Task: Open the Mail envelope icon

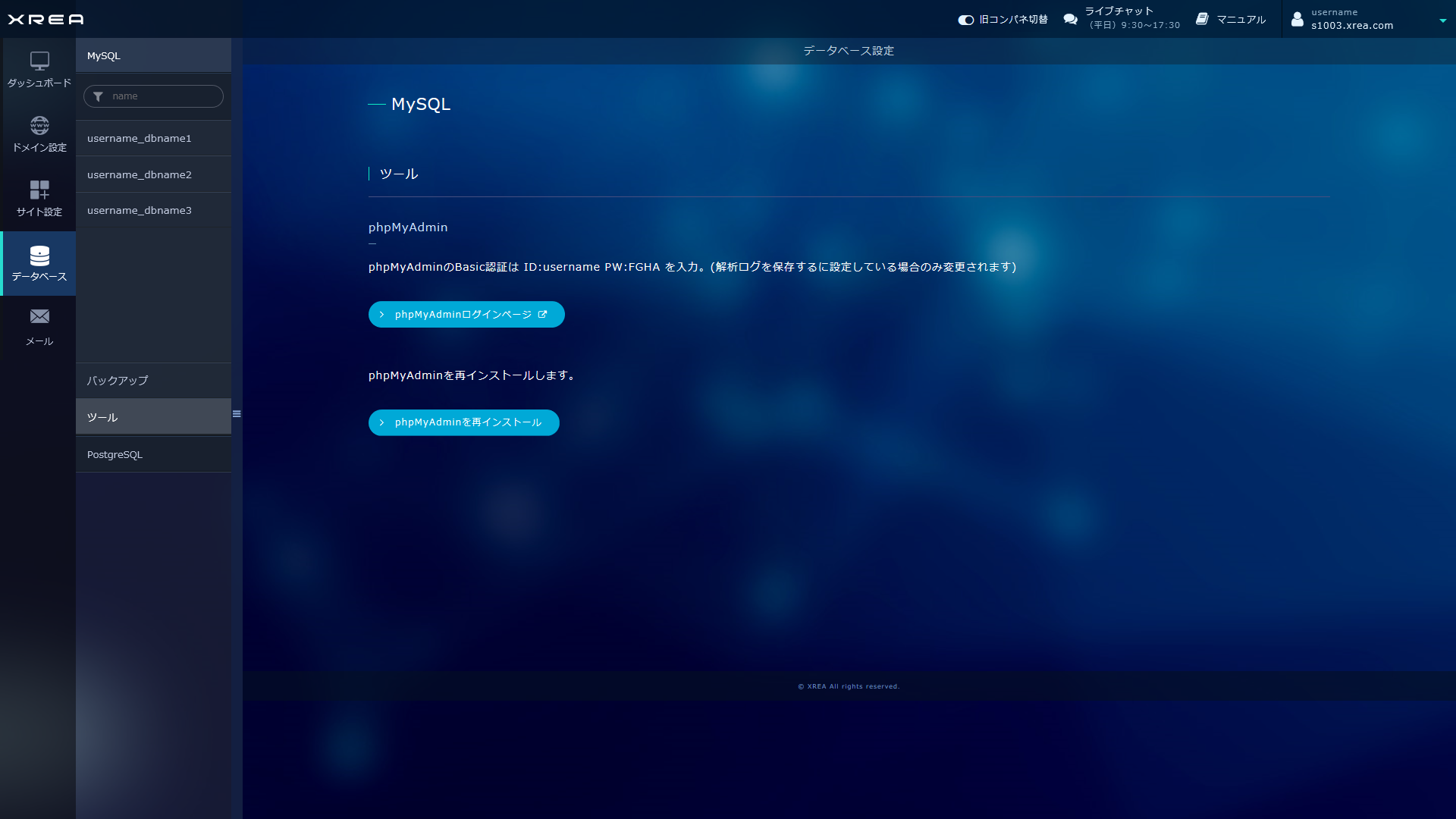Action: tap(39, 317)
